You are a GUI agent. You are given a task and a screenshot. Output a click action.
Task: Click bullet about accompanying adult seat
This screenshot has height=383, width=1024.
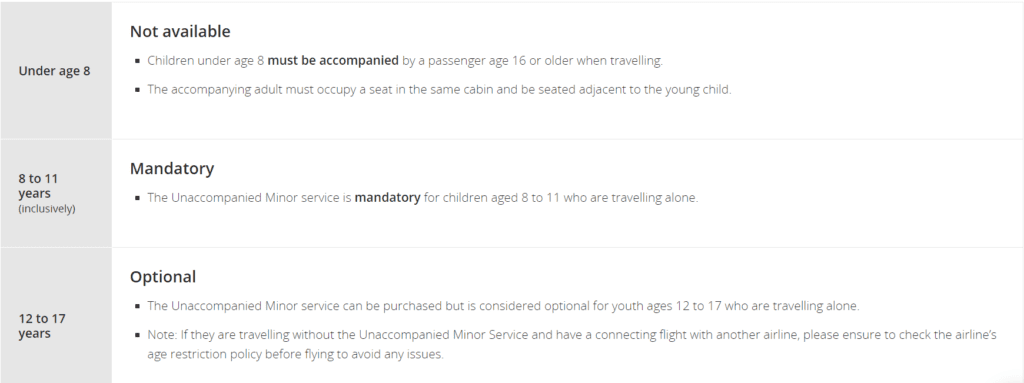[x=439, y=90]
